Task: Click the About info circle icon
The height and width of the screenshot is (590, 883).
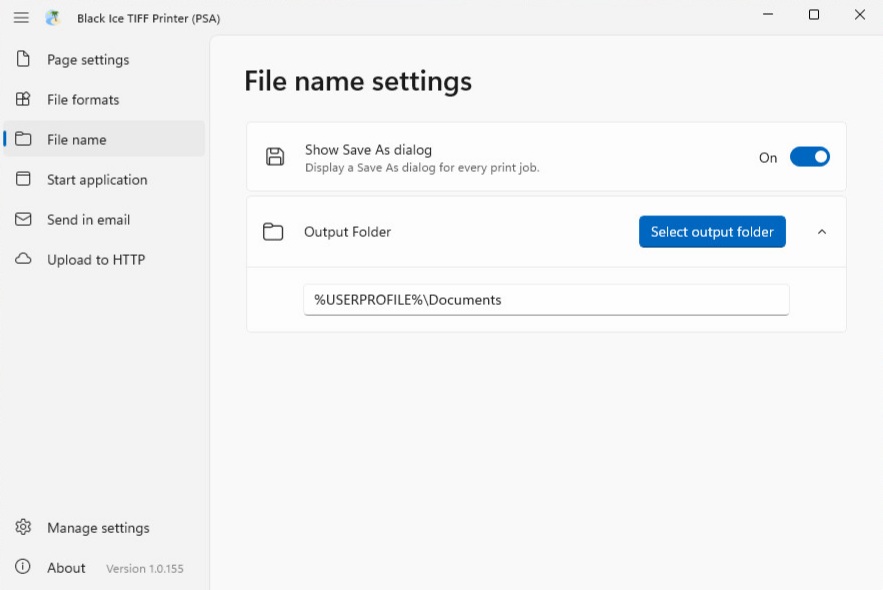Action: coord(23,566)
